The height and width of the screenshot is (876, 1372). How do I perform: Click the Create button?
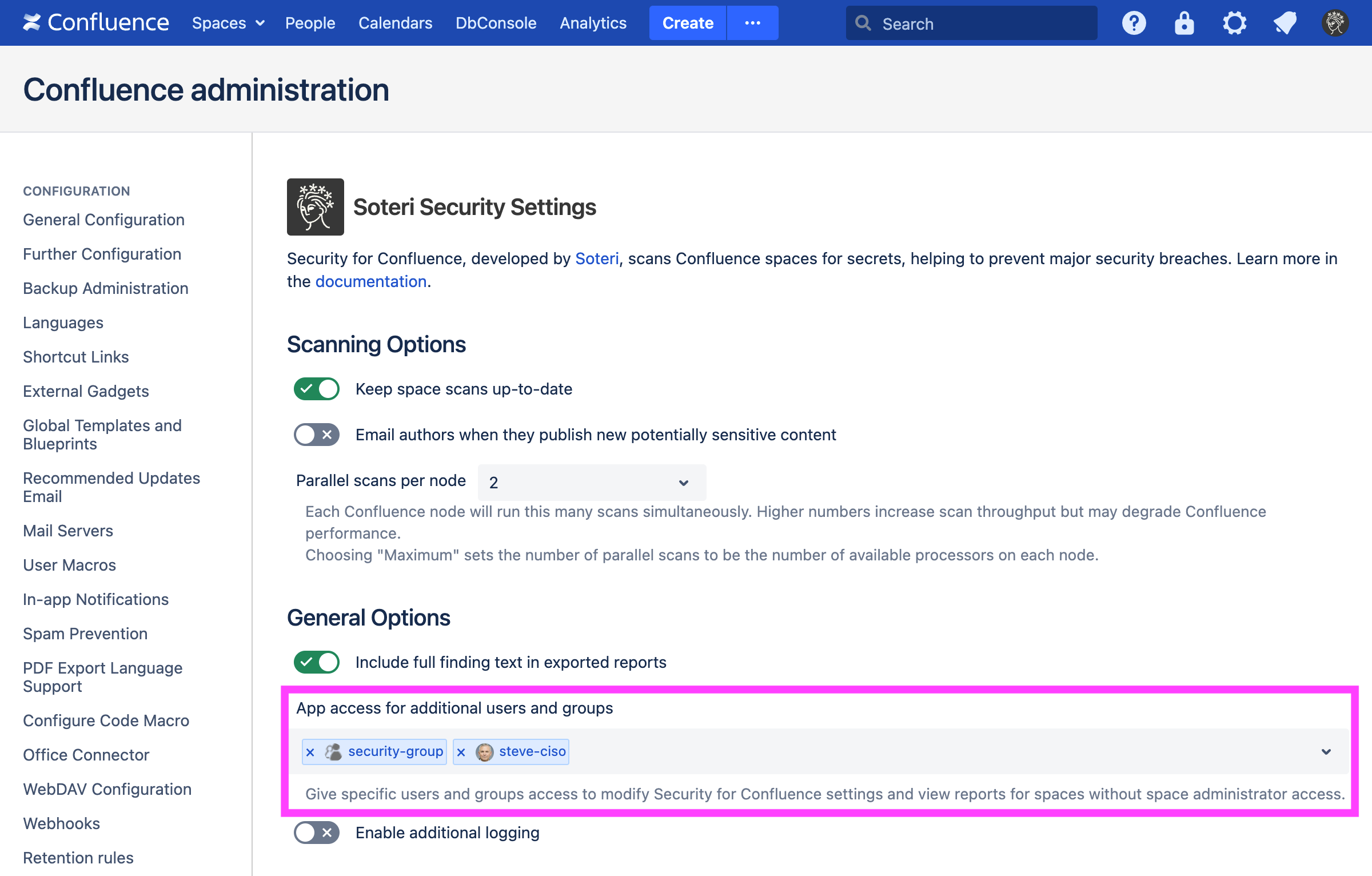pyautogui.click(x=687, y=23)
